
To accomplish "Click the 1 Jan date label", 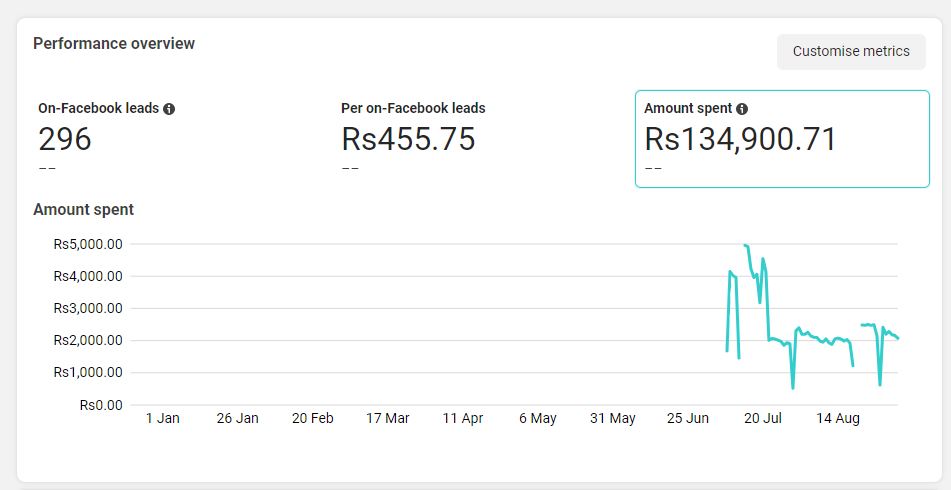I will point(163,418).
